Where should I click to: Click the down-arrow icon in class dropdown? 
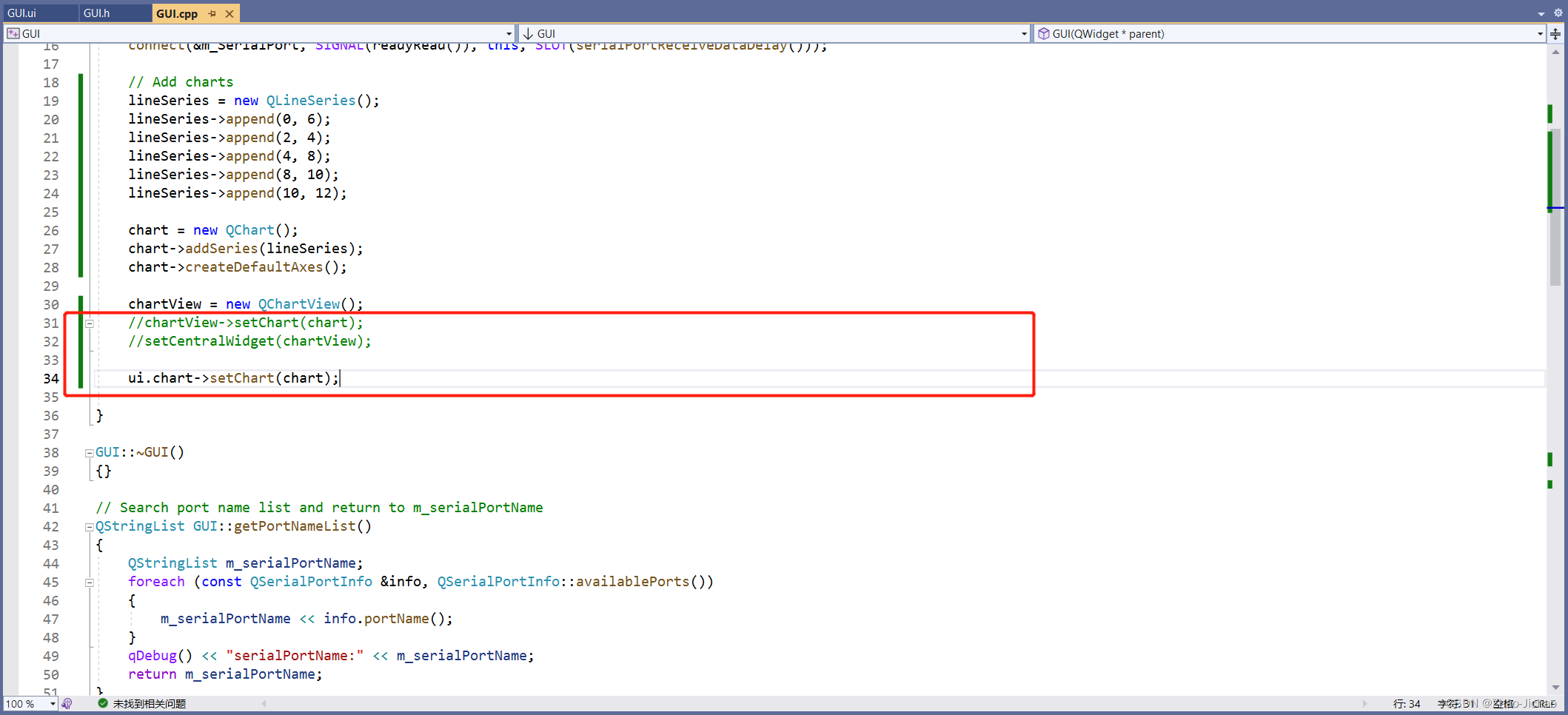(x=528, y=33)
